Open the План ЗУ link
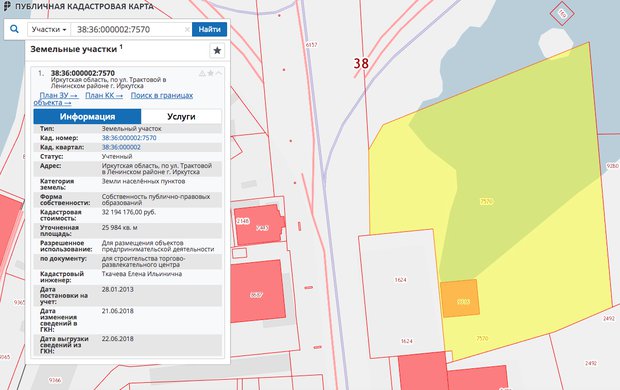 (x=59, y=95)
